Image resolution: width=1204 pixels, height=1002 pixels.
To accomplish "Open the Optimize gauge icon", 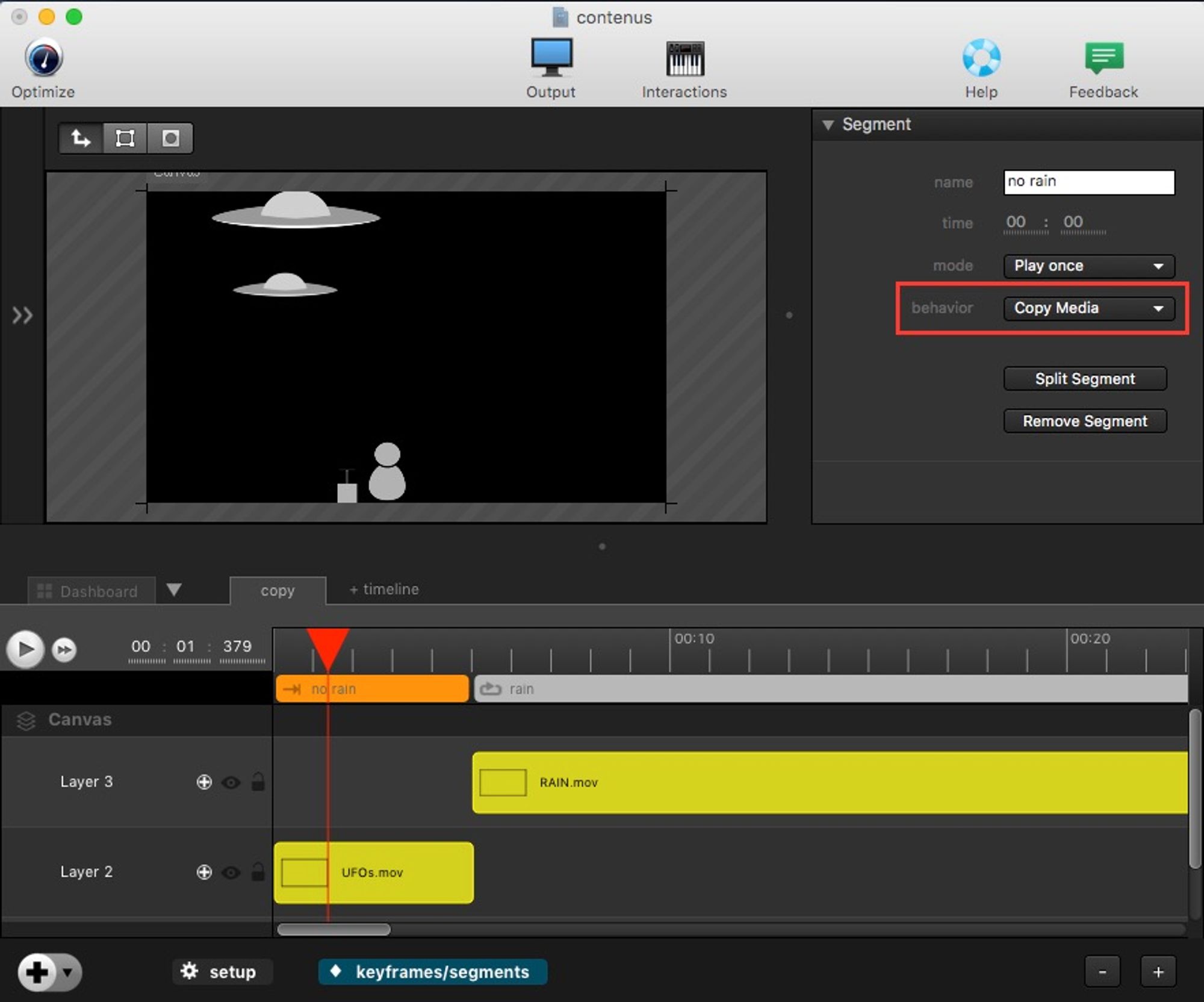I will 43,59.
